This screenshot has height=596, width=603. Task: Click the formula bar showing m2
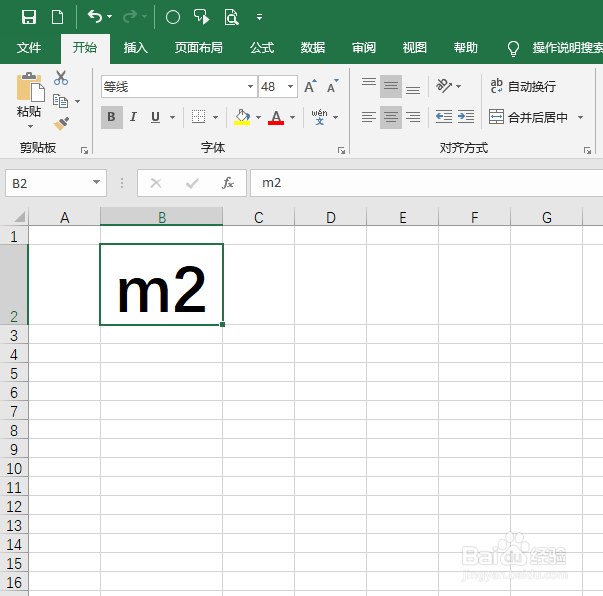[x=426, y=183]
